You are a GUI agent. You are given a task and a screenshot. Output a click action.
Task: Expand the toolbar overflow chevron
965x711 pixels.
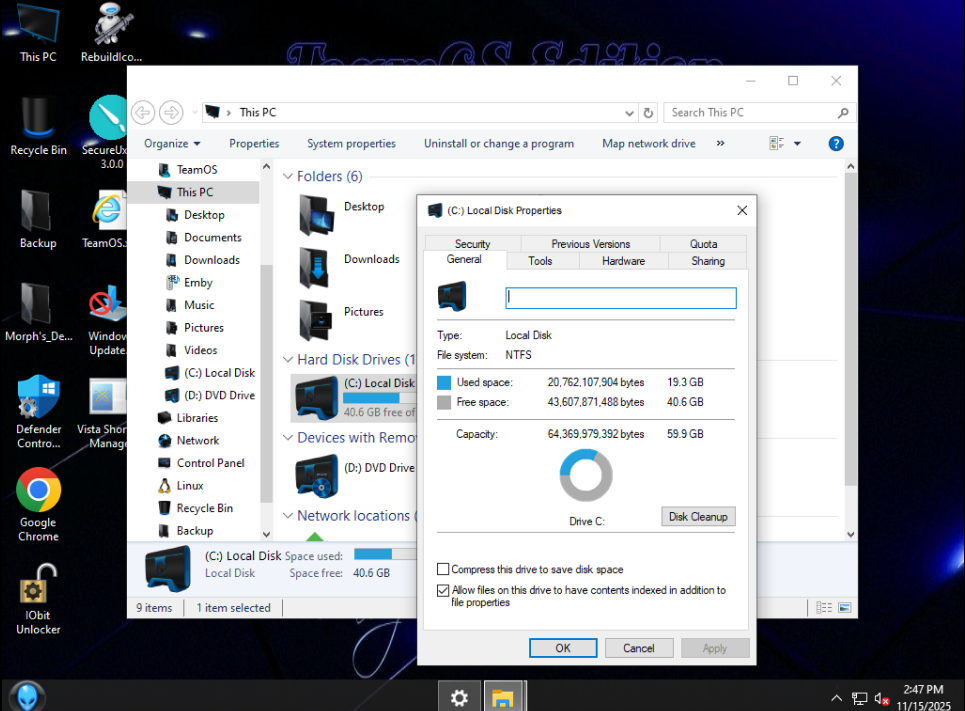(x=720, y=144)
